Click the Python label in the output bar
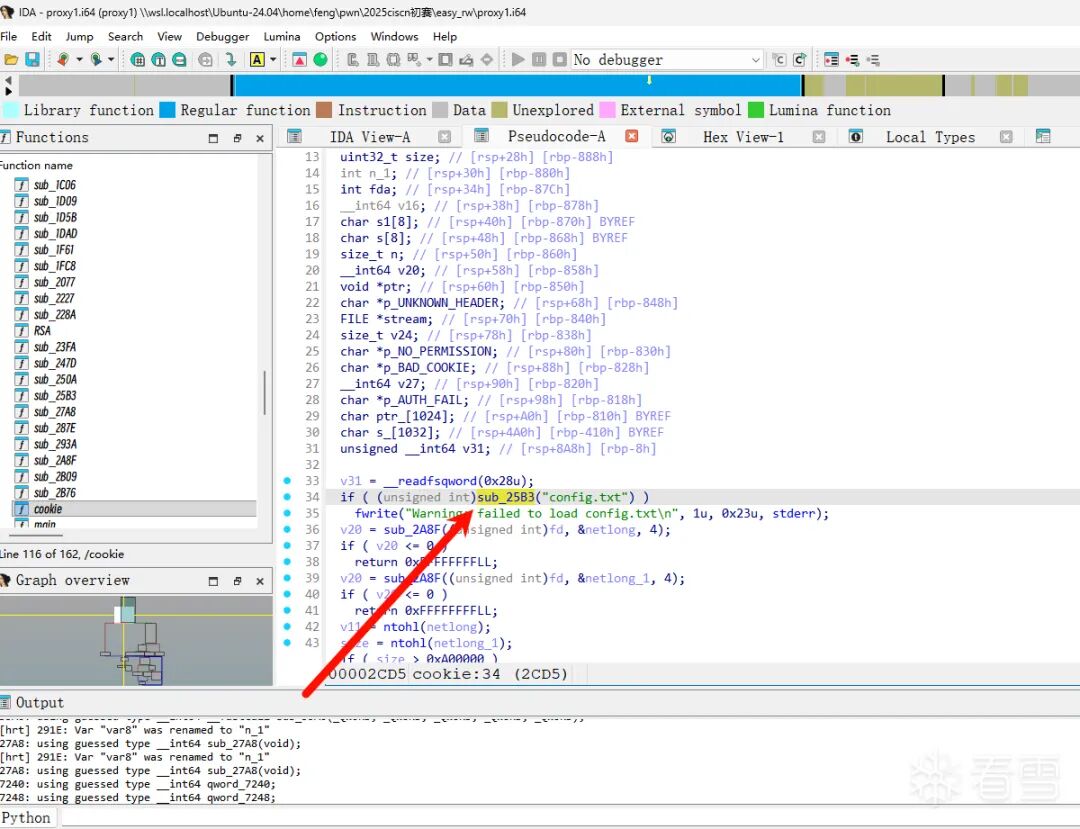1080x829 pixels. 28,818
